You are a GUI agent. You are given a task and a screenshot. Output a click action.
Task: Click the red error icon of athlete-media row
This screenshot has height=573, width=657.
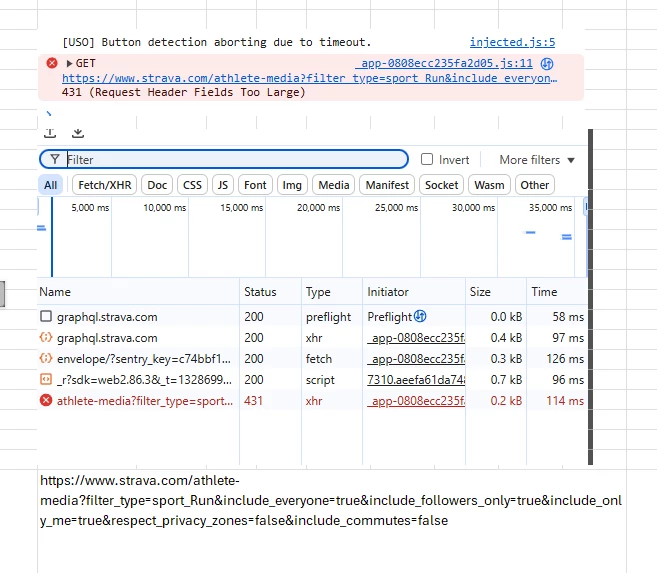46,400
